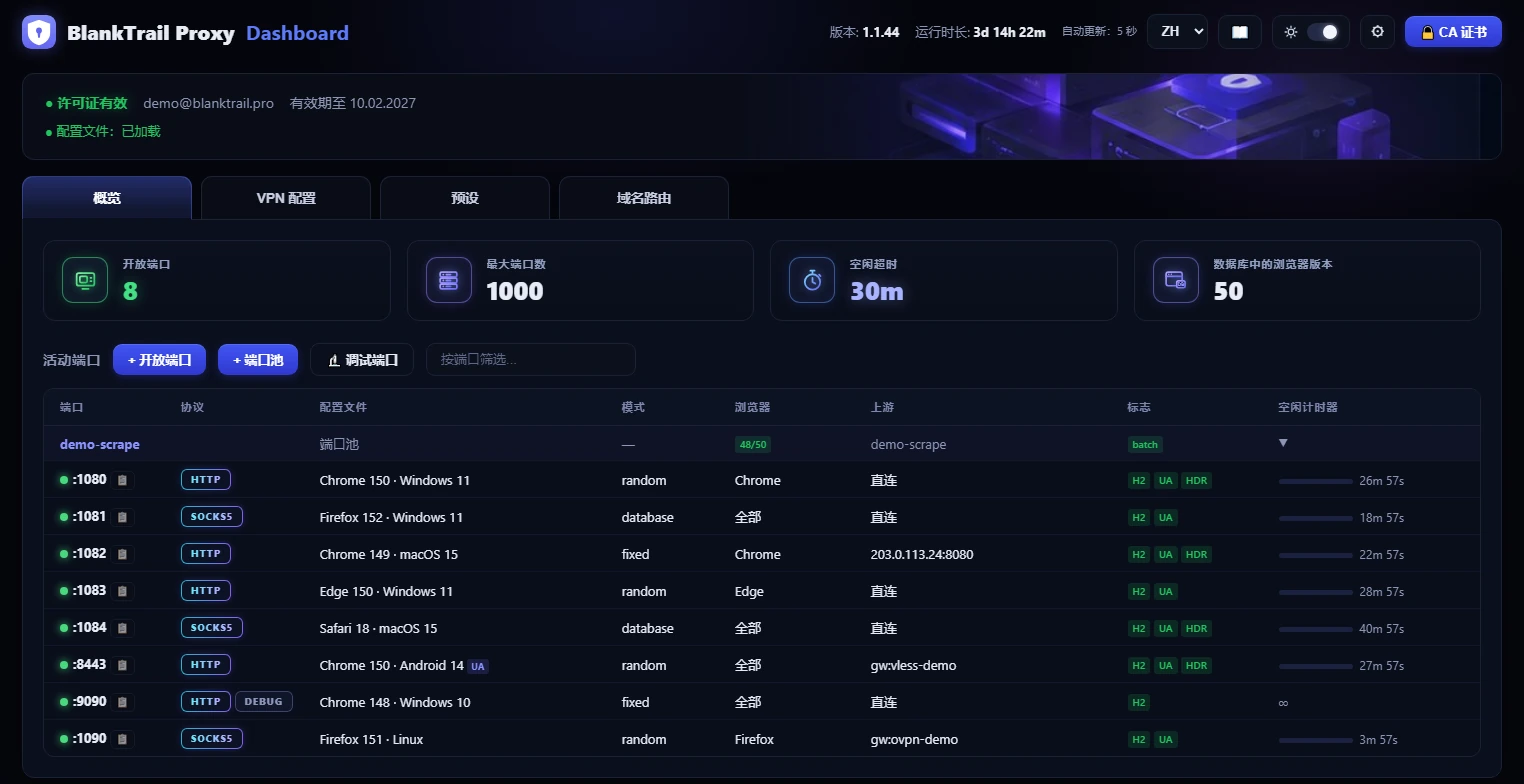
Task: Switch to the VPN 配置 tab
Action: tap(286, 198)
